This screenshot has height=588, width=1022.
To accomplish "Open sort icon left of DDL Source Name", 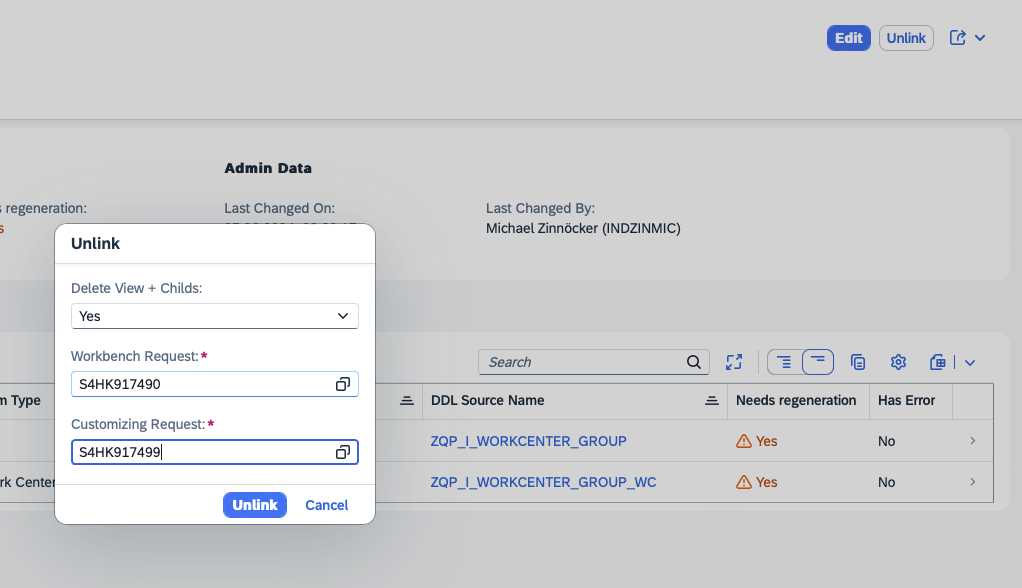I will [x=407, y=400].
